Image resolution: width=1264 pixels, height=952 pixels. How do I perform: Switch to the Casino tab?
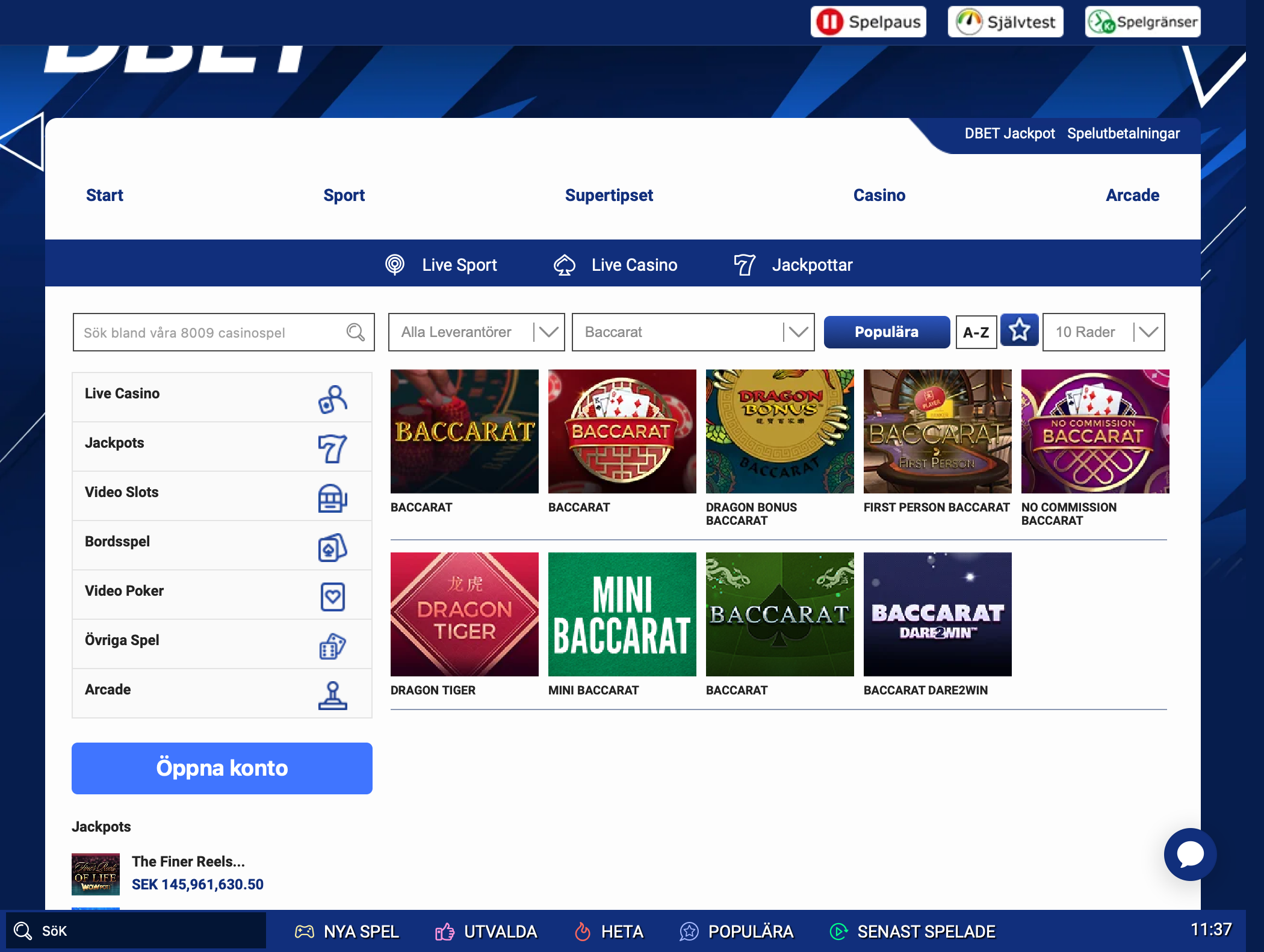pyautogui.click(x=879, y=195)
